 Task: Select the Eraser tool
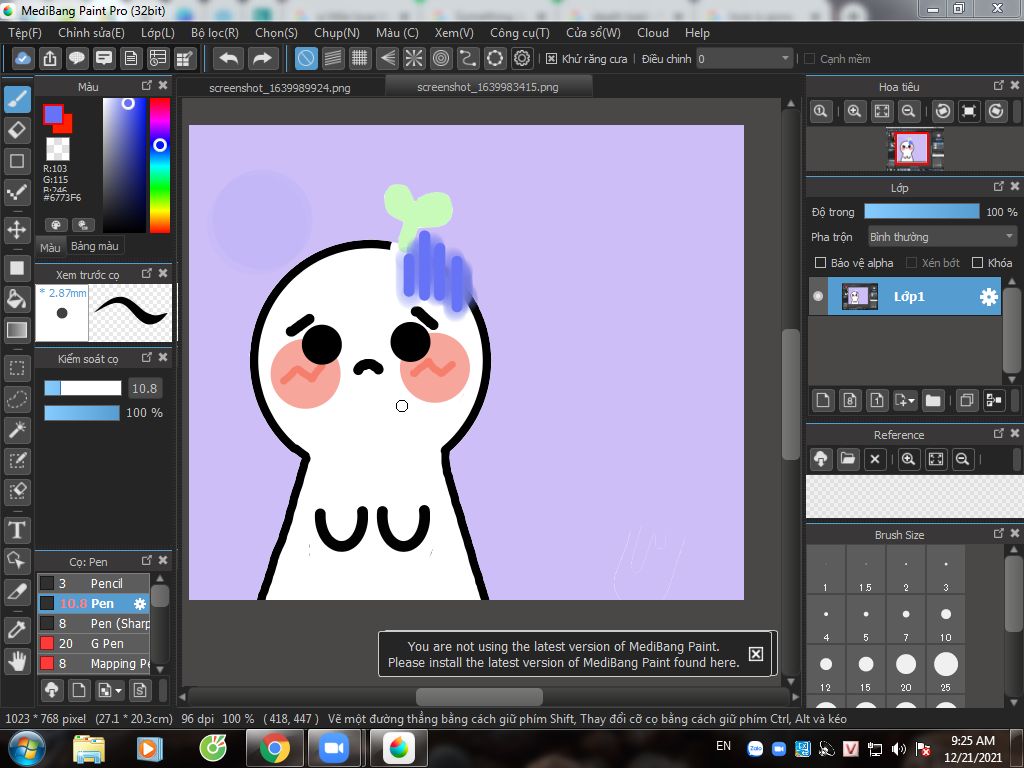point(18,130)
